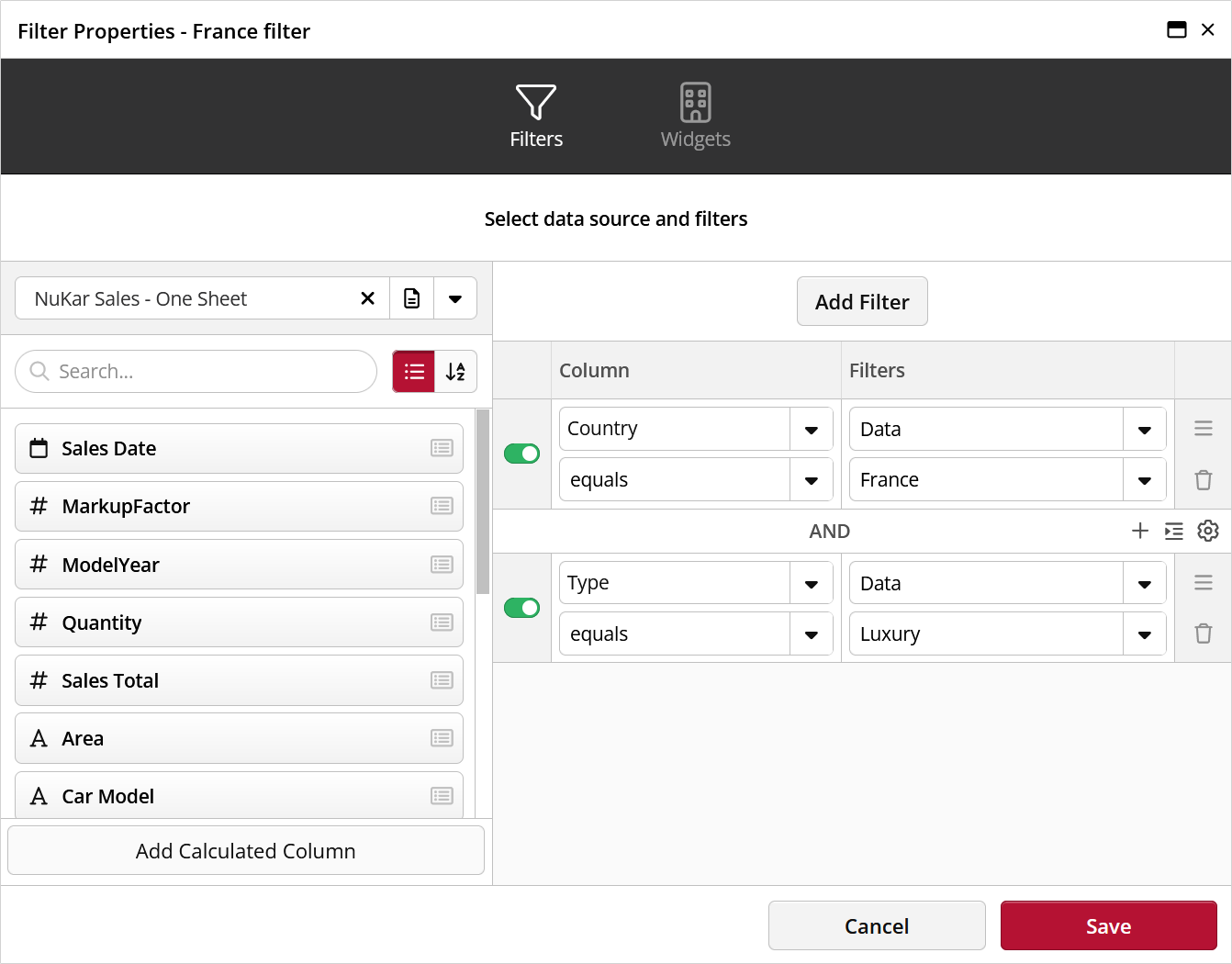Click the Search columns field
The width and height of the screenshot is (1232, 964).
[x=196, y=371]
